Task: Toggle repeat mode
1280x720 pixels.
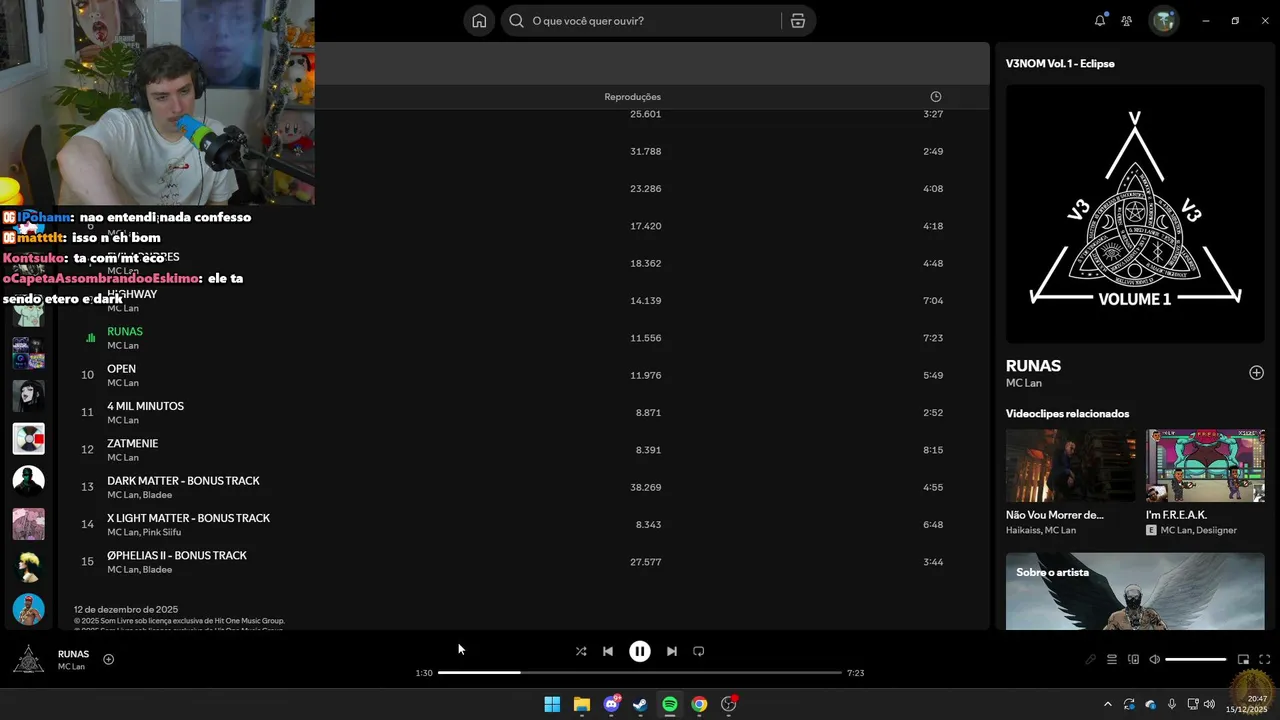Action: tap(699, 651)
